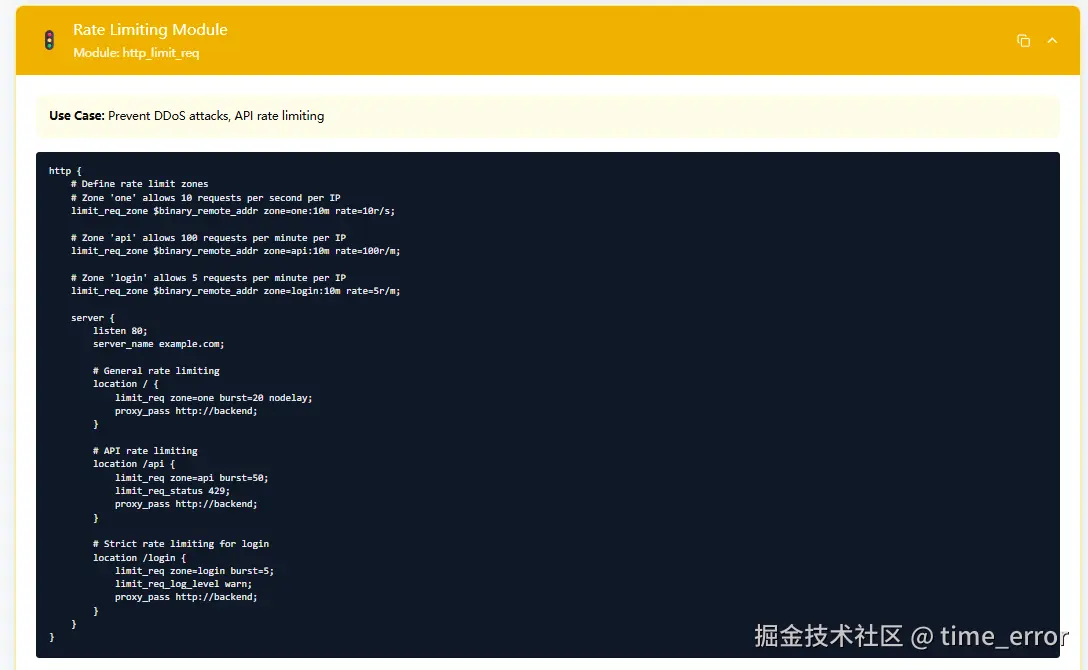
Task: Click the 'Module: http_limit_req' subtitle
Action: click(x=136, y=53)
